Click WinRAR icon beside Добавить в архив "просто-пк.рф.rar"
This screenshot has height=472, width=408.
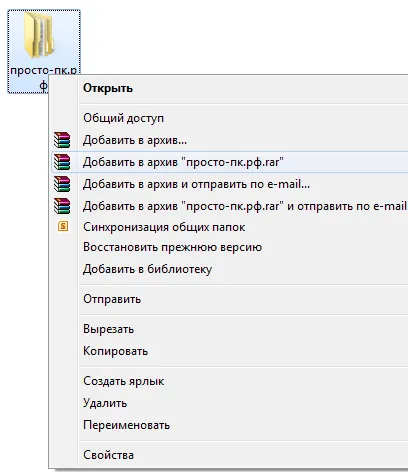(x=62, y=162)
